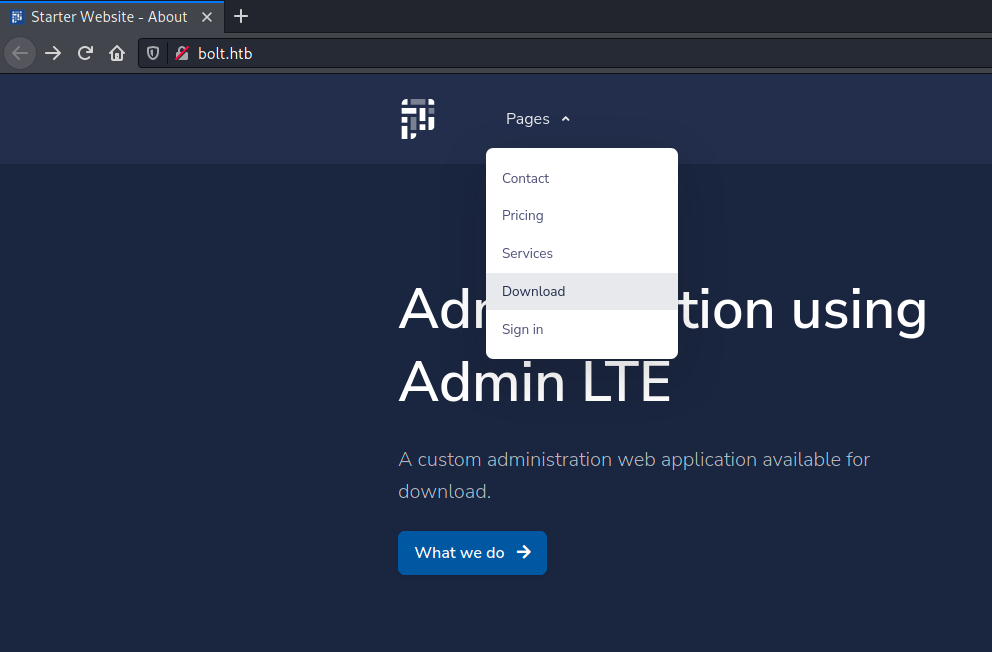The height and width of the screenshot is (652, 992).
Task: Open the tracking protection shield icon
Action: [x=152, y=54]
